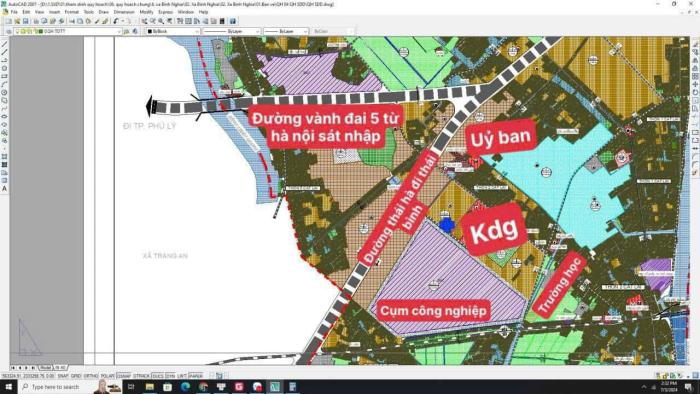
Task: Toggle OSNAP in status bar
Action: [124, 376]
